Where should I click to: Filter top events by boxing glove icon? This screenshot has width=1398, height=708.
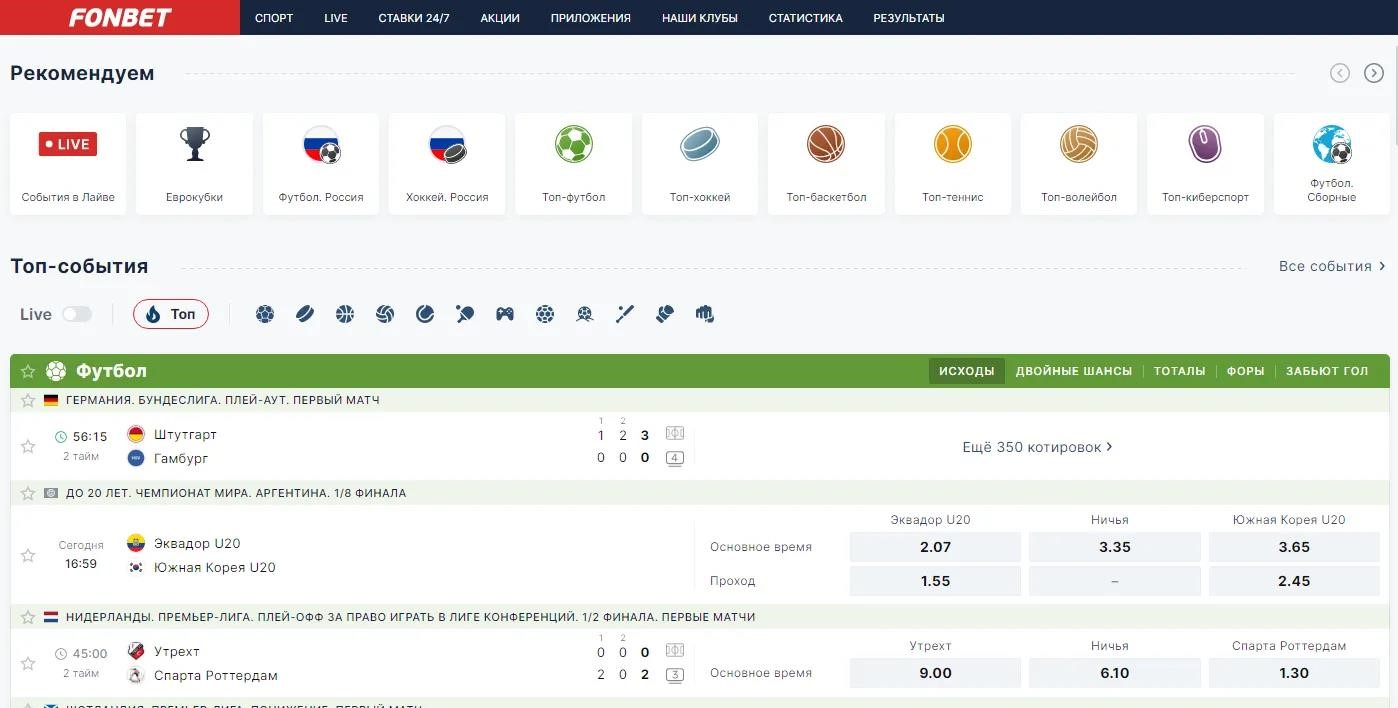click(665, 314)
